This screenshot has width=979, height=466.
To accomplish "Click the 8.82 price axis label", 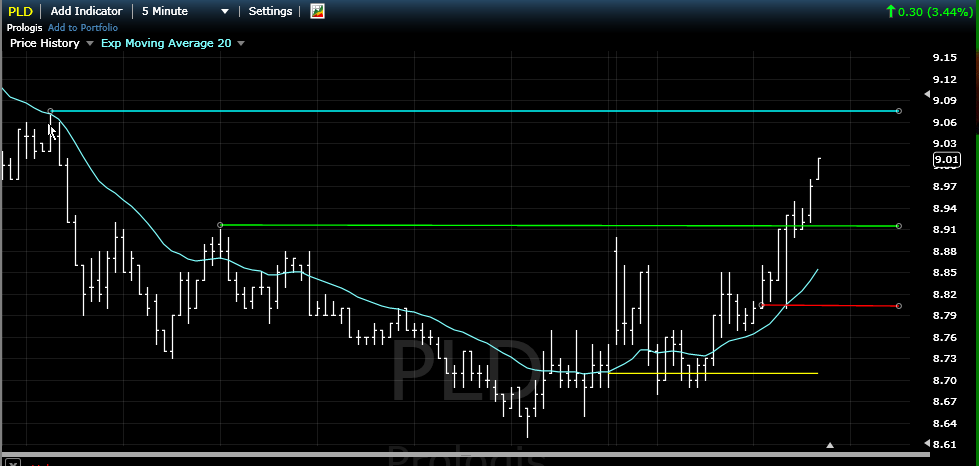I will click(x=945, y=294).
